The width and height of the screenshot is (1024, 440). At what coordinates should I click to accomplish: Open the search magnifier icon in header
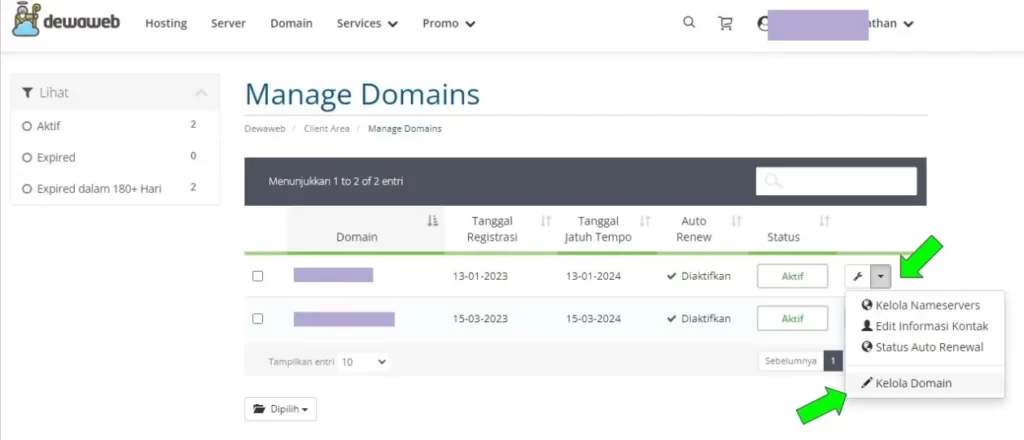click(689, 23)
